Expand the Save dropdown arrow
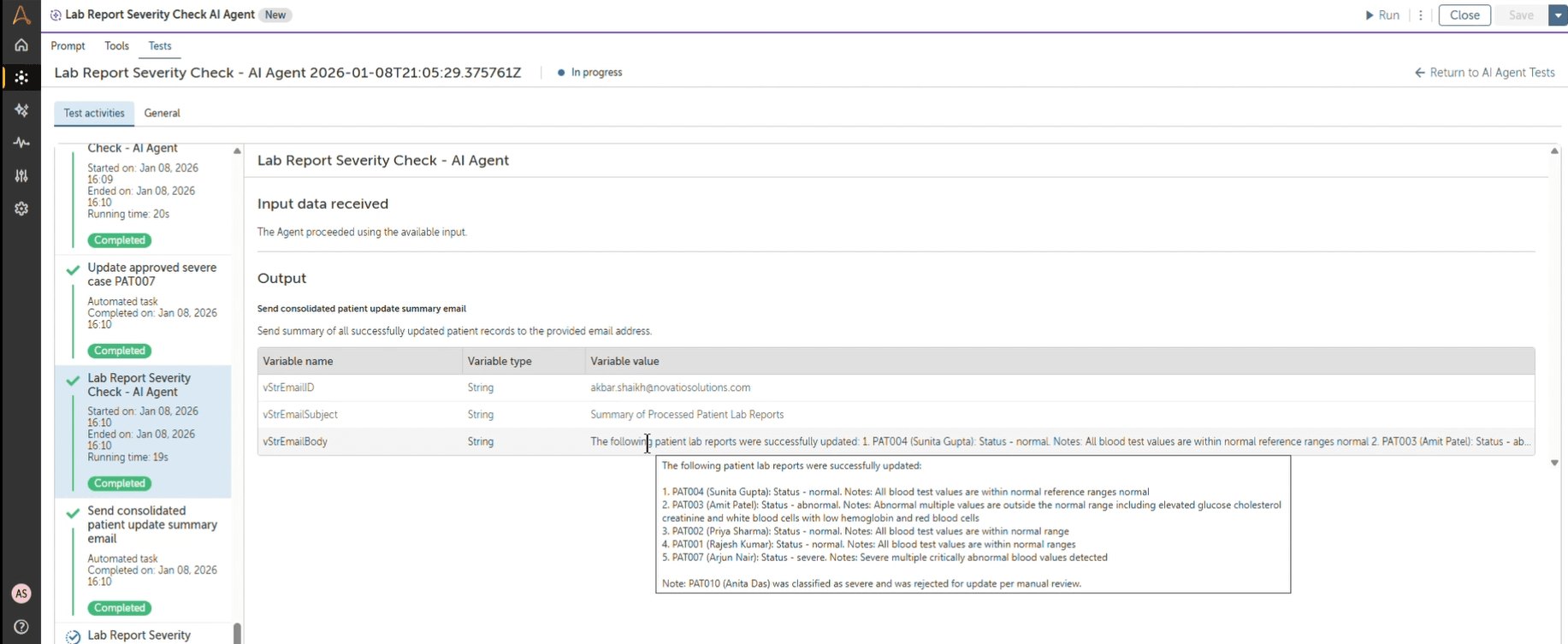 [1558, 15]
